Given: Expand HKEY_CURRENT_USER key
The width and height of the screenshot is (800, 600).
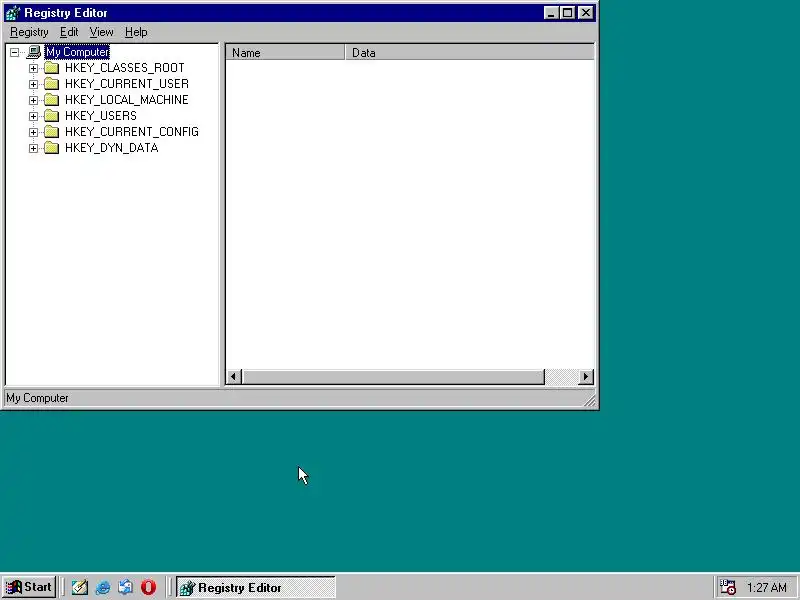Looking at the screenshot, I should [x=33, y=84].
